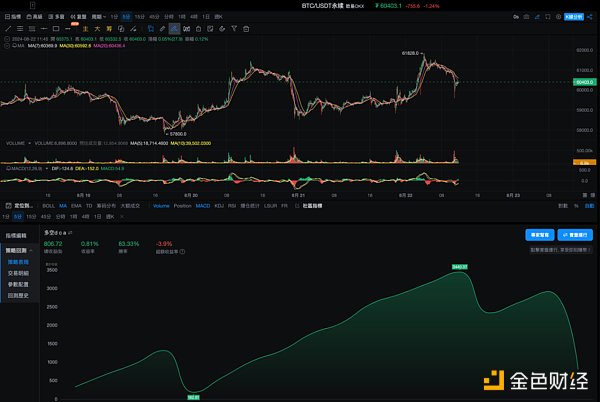This screenshot has height=402, width=600.
Task: Close the lower interval bar with X
Action: (x=122, y=216)
